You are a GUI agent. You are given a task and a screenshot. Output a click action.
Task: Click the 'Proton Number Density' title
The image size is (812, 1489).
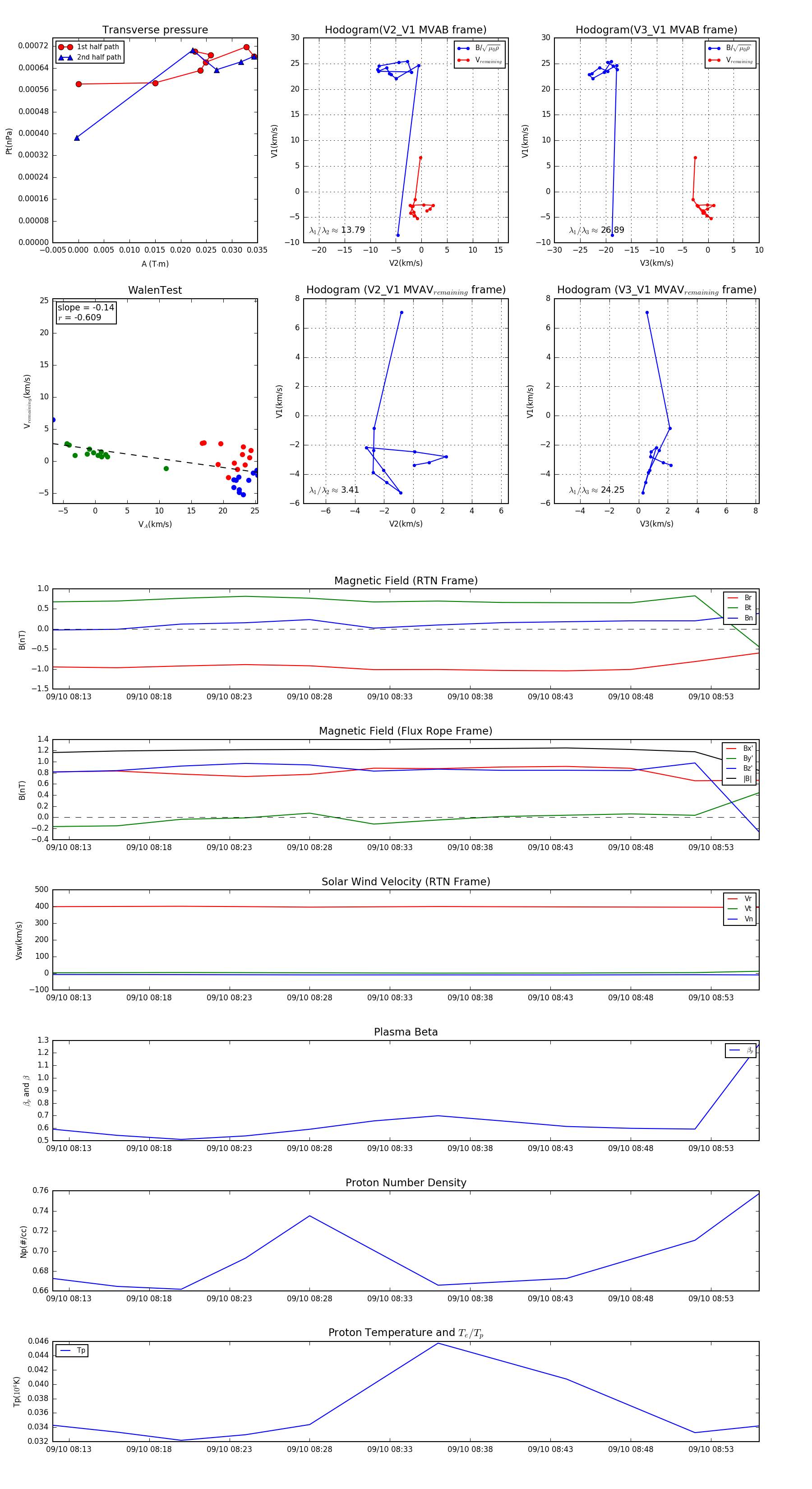click(406, 1183)
